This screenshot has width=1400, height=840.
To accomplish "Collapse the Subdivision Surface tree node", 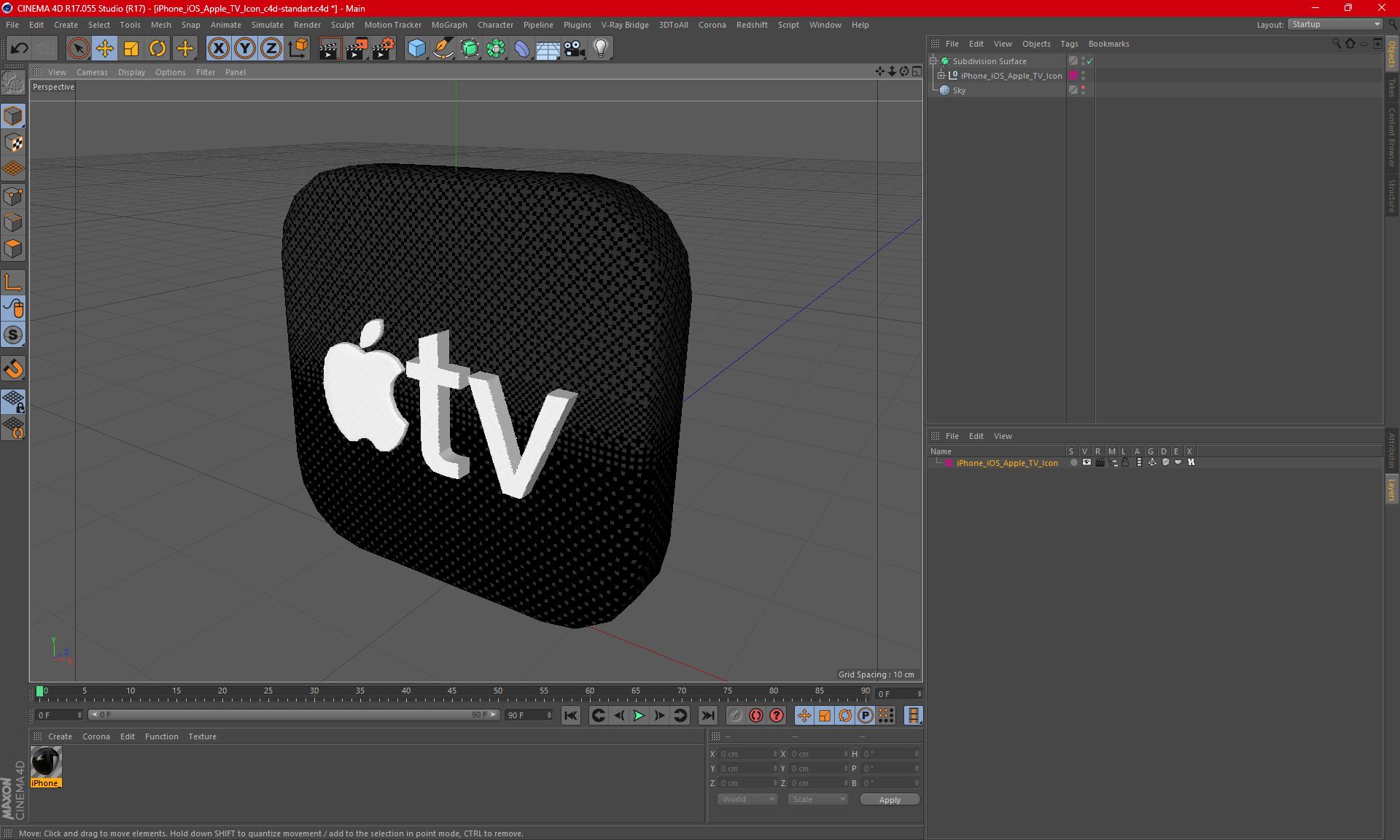I will (933, 61).
